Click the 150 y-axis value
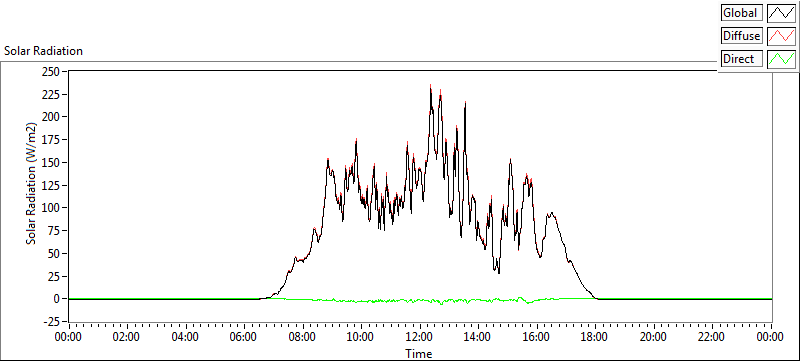The height and width of the screenshot is (361, 800). pos(51,162)
